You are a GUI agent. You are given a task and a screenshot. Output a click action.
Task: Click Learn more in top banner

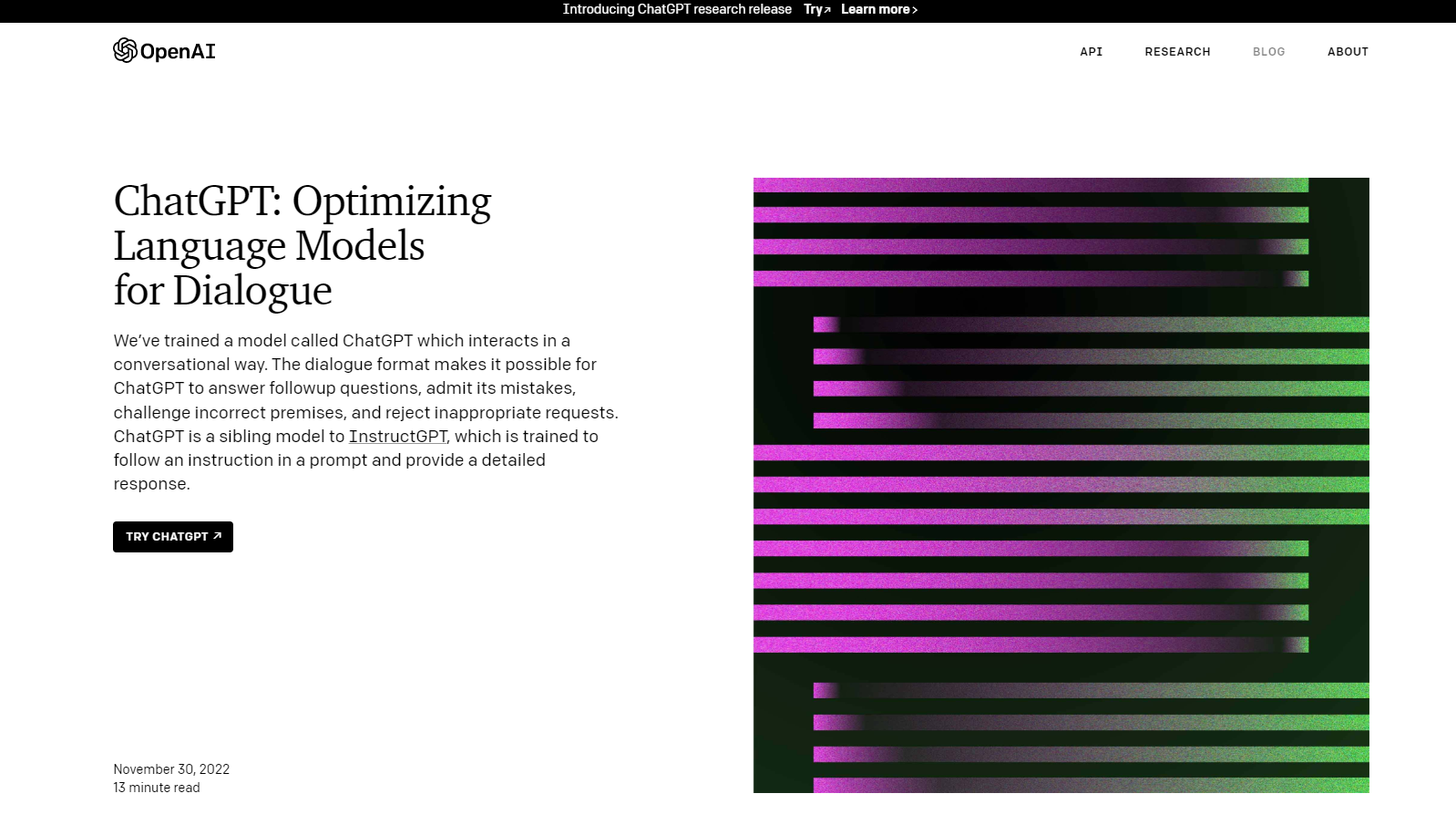coord(878,9)
